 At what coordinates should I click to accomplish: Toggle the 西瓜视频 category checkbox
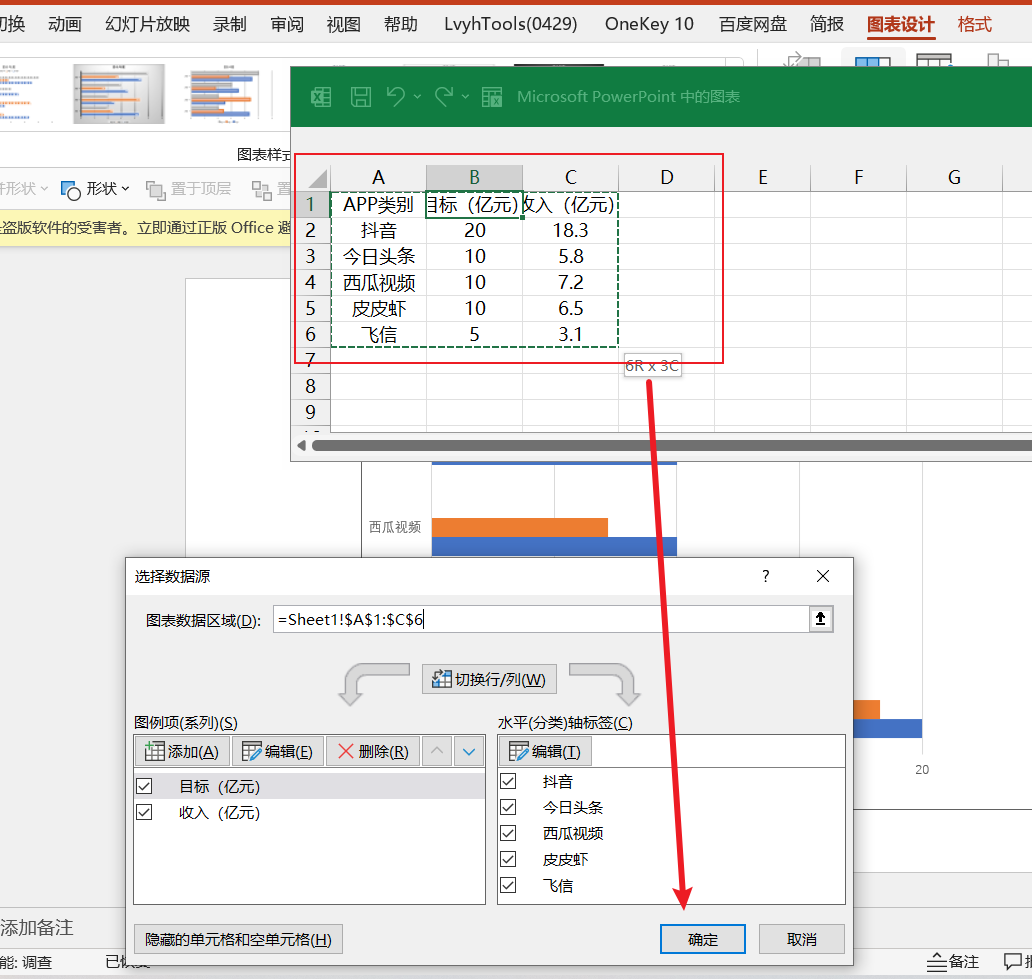click(508, 833)
